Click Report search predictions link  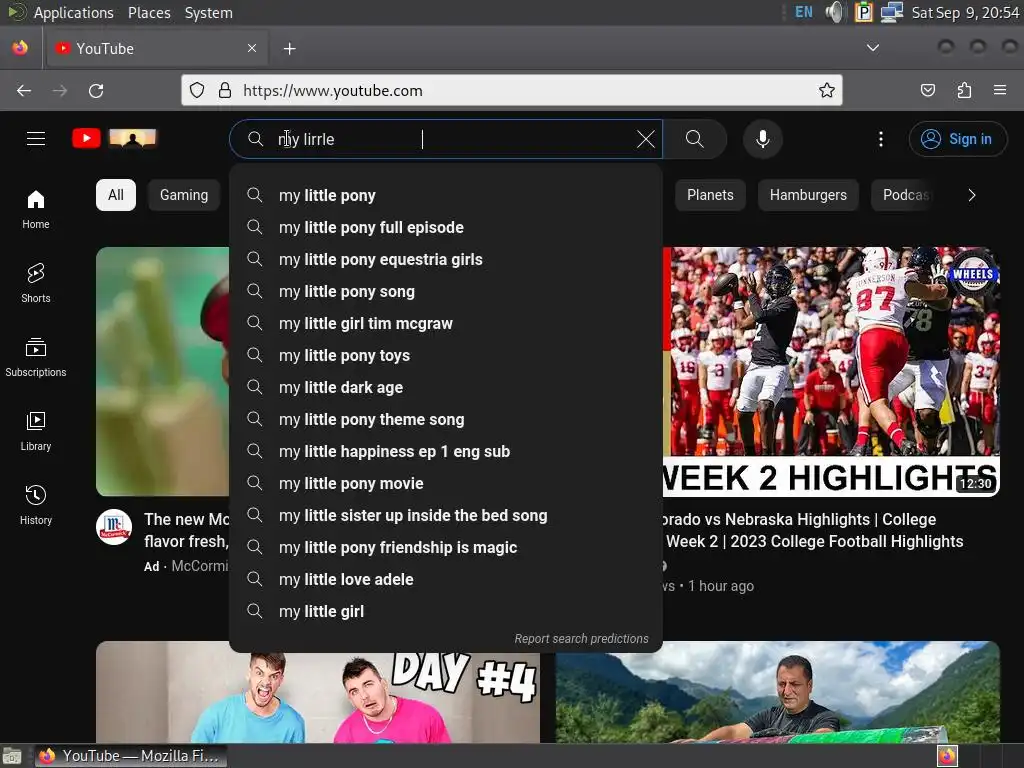click(581, 639)
